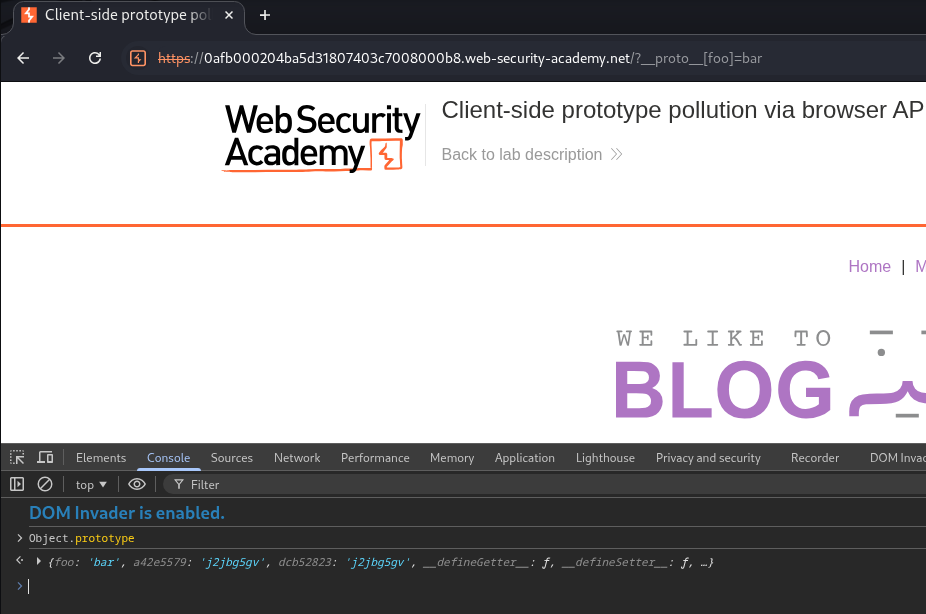
Task: Toggle the device toolbar icon
Action: point(45,458)
